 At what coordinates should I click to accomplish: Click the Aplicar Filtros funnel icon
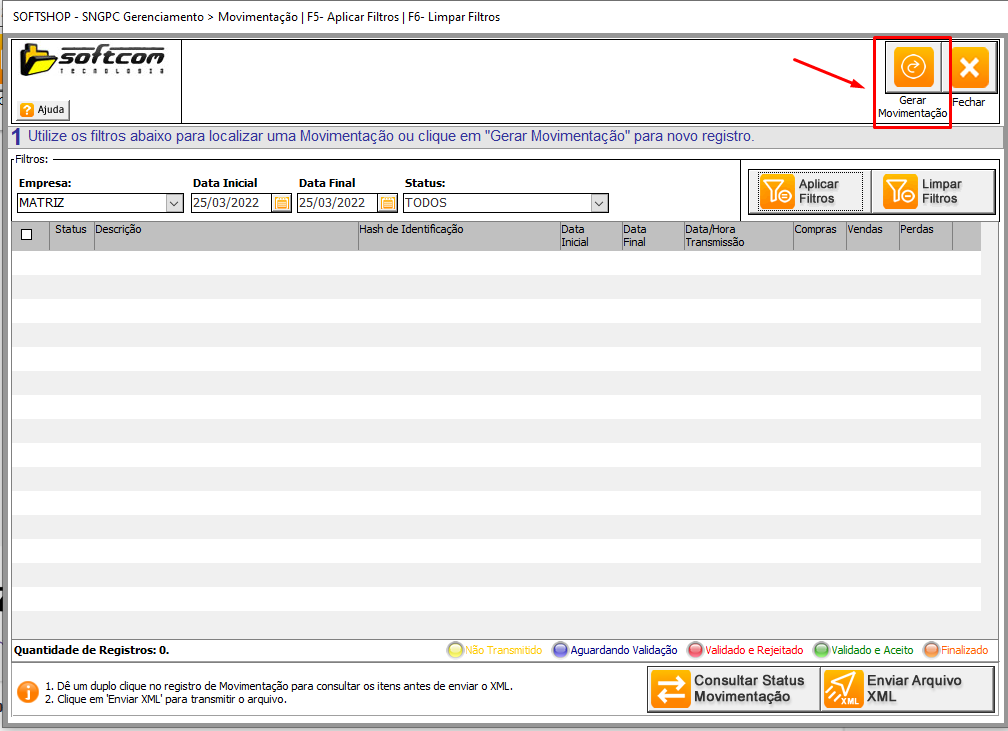coord(777,191)
